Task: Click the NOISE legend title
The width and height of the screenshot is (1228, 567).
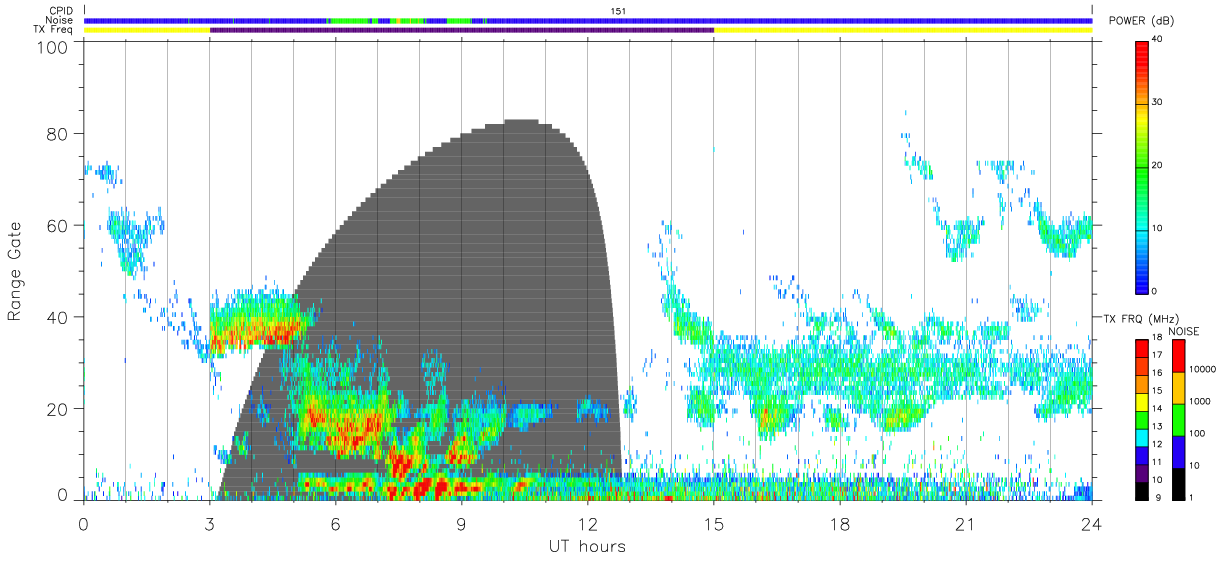Action: [1183, 332]
